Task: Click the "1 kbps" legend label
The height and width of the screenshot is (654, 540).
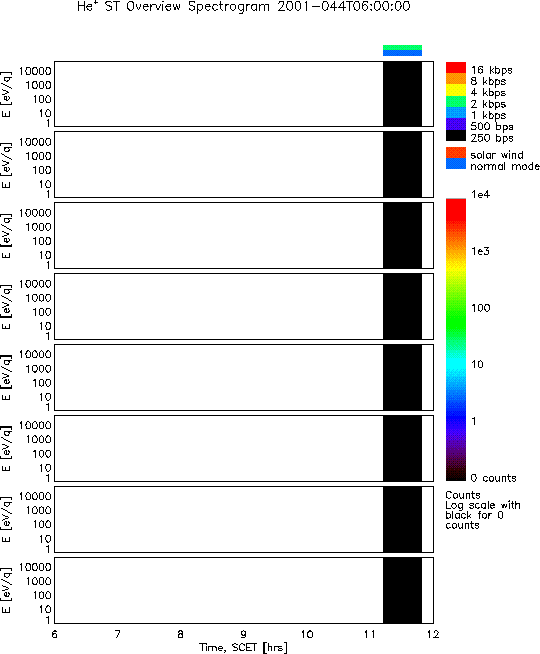Action: point(488,115)
